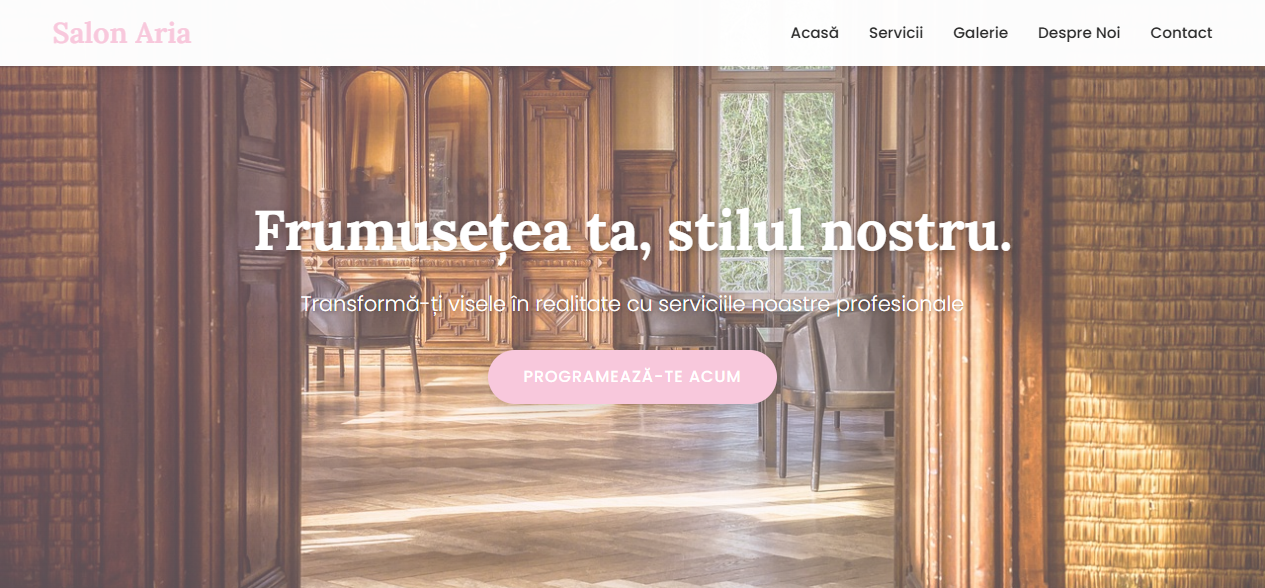Screen dimensions: 1265x588
Task: Navigate to the Galerie section
Action: (980, 33)
